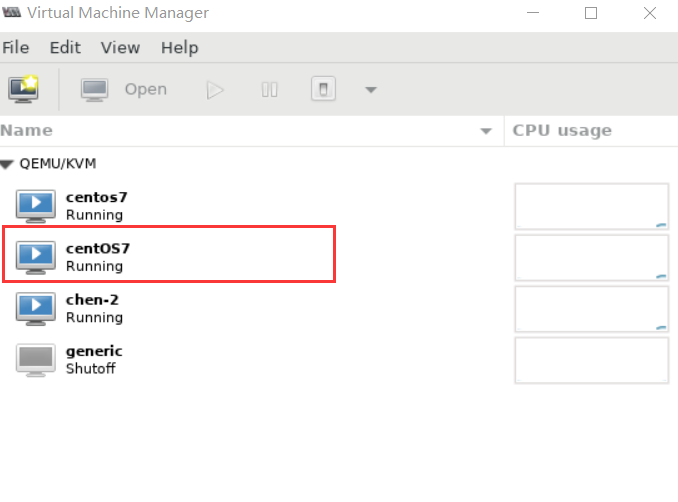This screenshot has height=502, width=678.
Task: Open the File menu
Action: [16, 48]
